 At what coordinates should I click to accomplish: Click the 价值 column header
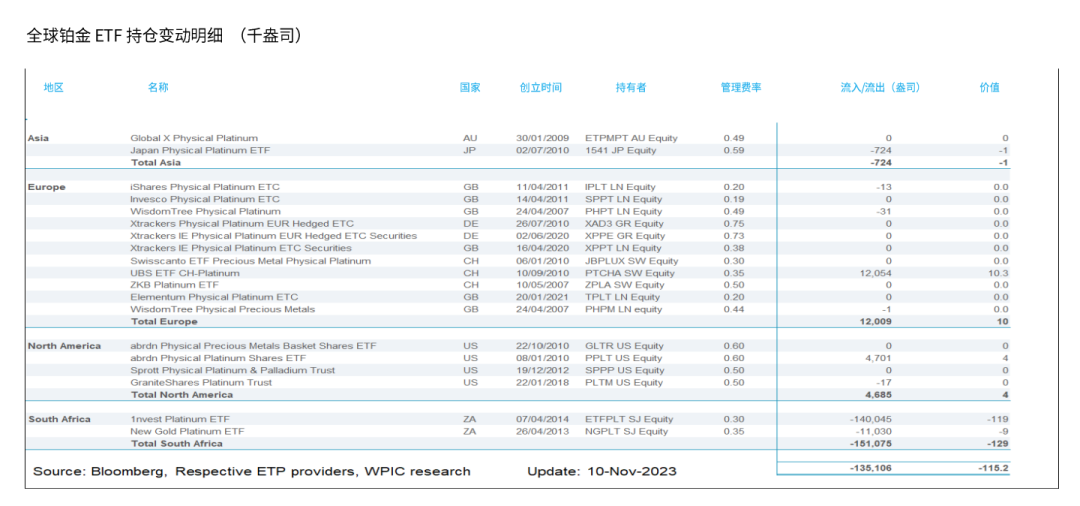click(990, 87)
